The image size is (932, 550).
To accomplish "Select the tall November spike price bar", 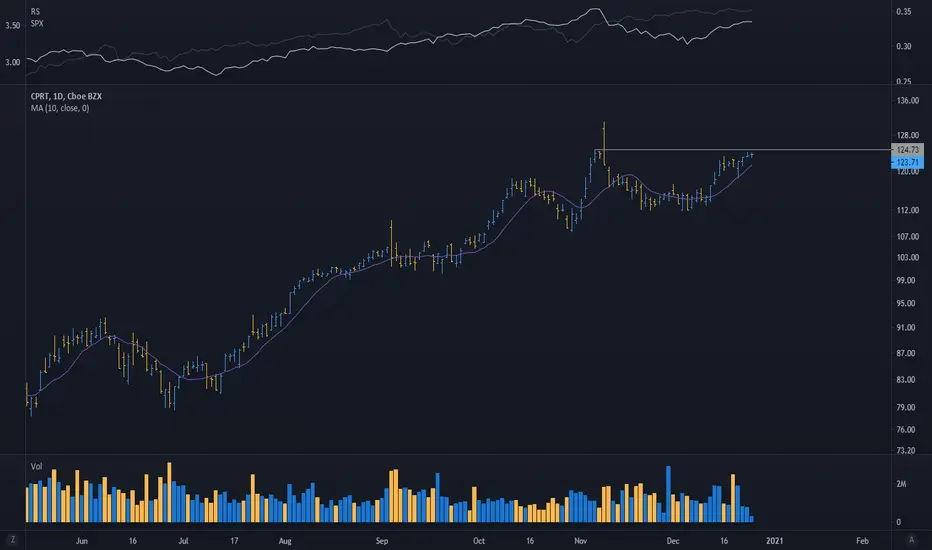I will (x=603, y=143).
